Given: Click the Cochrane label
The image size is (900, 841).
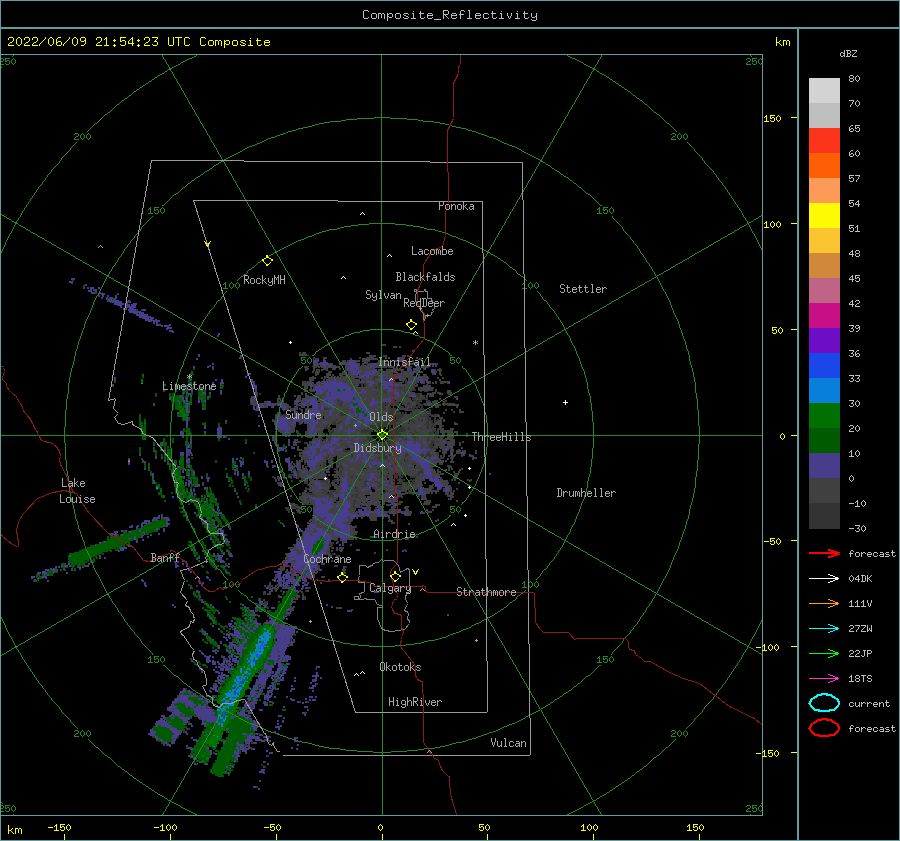Looking at the screenshot, I should coord(327,559).
